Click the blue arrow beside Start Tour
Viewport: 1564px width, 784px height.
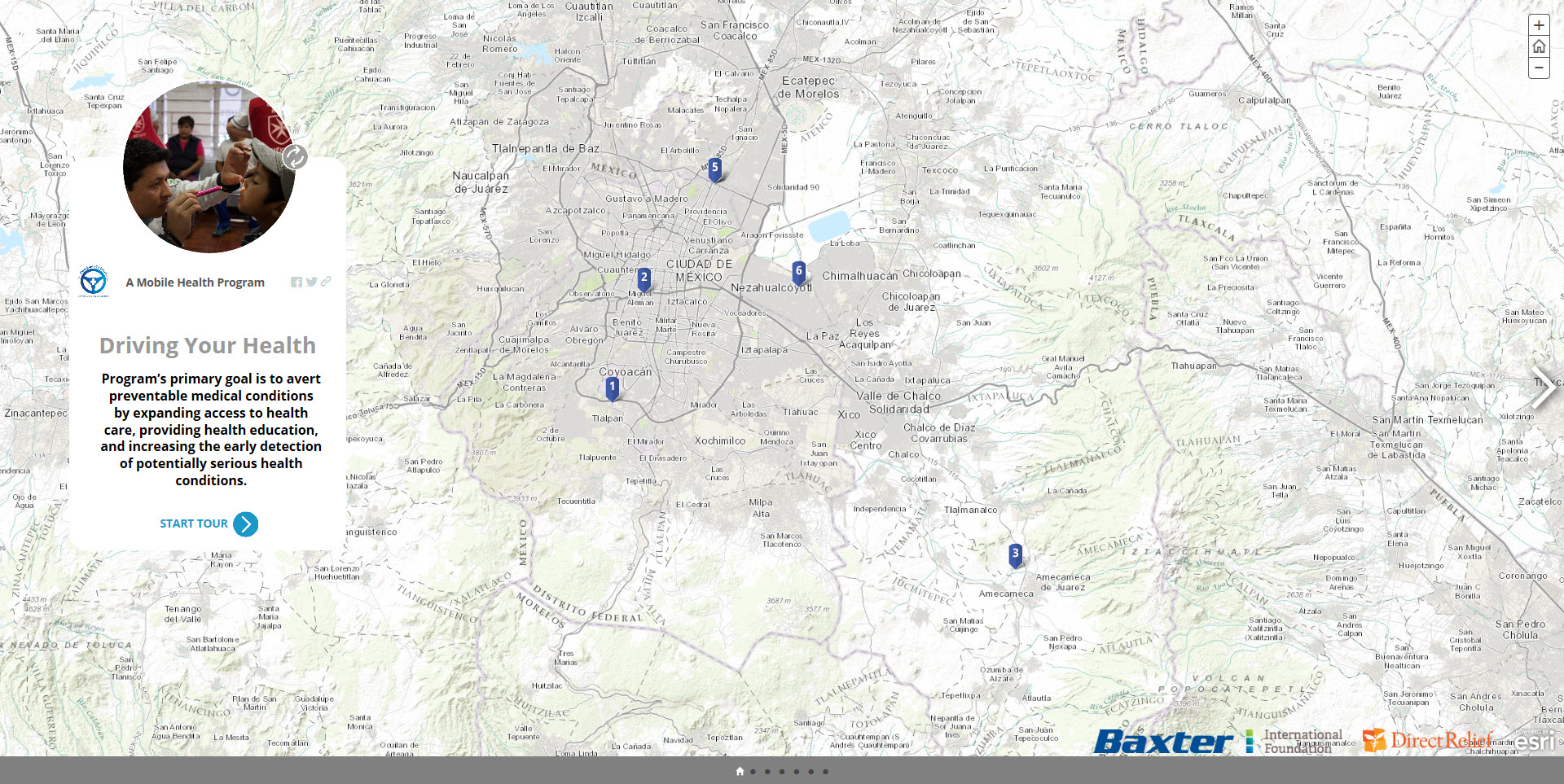coord(245,524)
